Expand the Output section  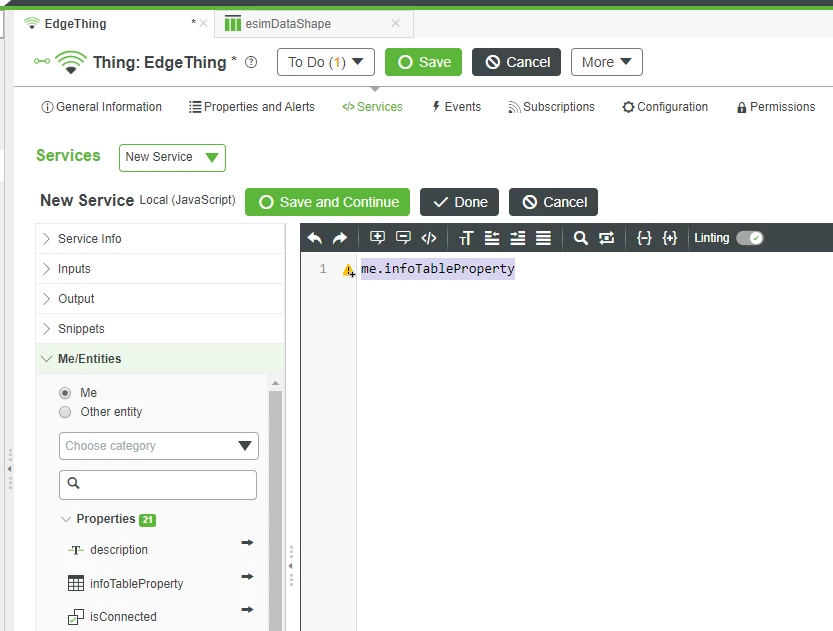[x=160, y=299]
